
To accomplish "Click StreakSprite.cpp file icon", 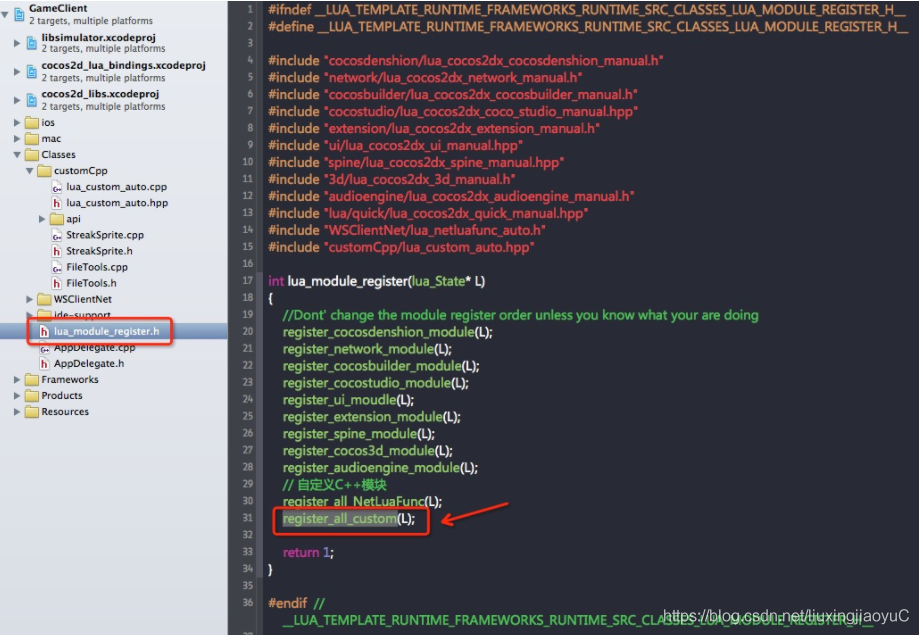I will click(56, 235).
